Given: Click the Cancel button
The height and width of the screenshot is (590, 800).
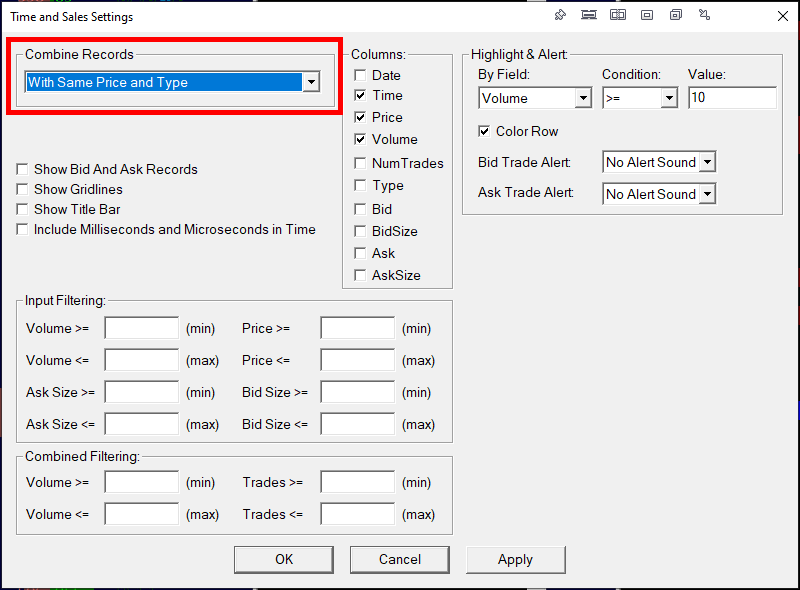Looking at the screenshot, I should pyautogui.click(x=399, y=559).
